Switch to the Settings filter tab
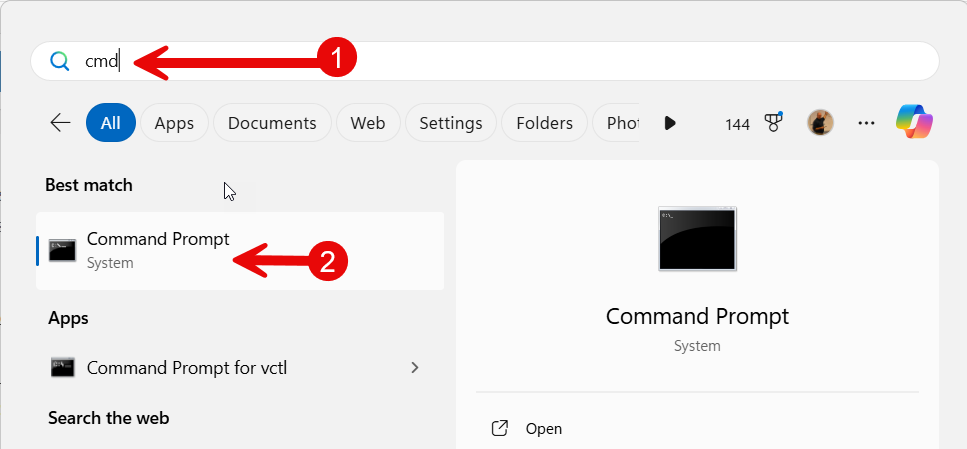The image size is (967, 449). click(x=450, y=123)
